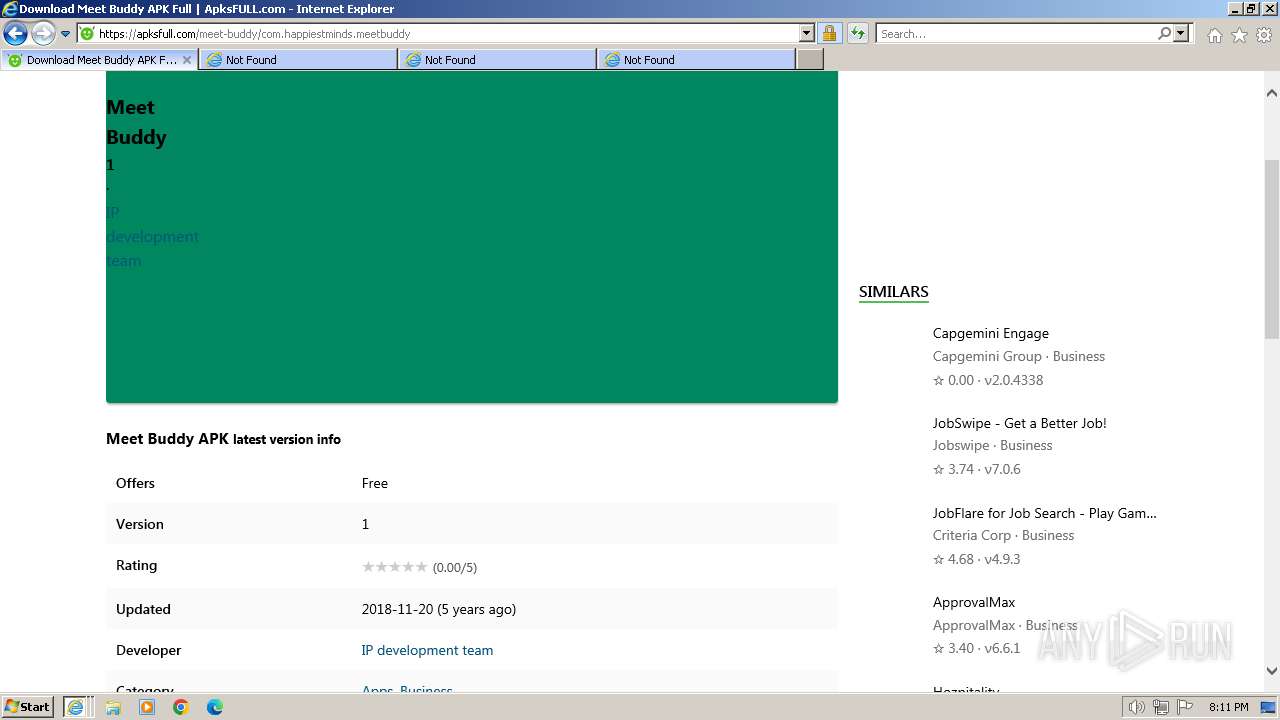
Task: Open File Explorer from the taskbar
Action: (x=113, y=707)
